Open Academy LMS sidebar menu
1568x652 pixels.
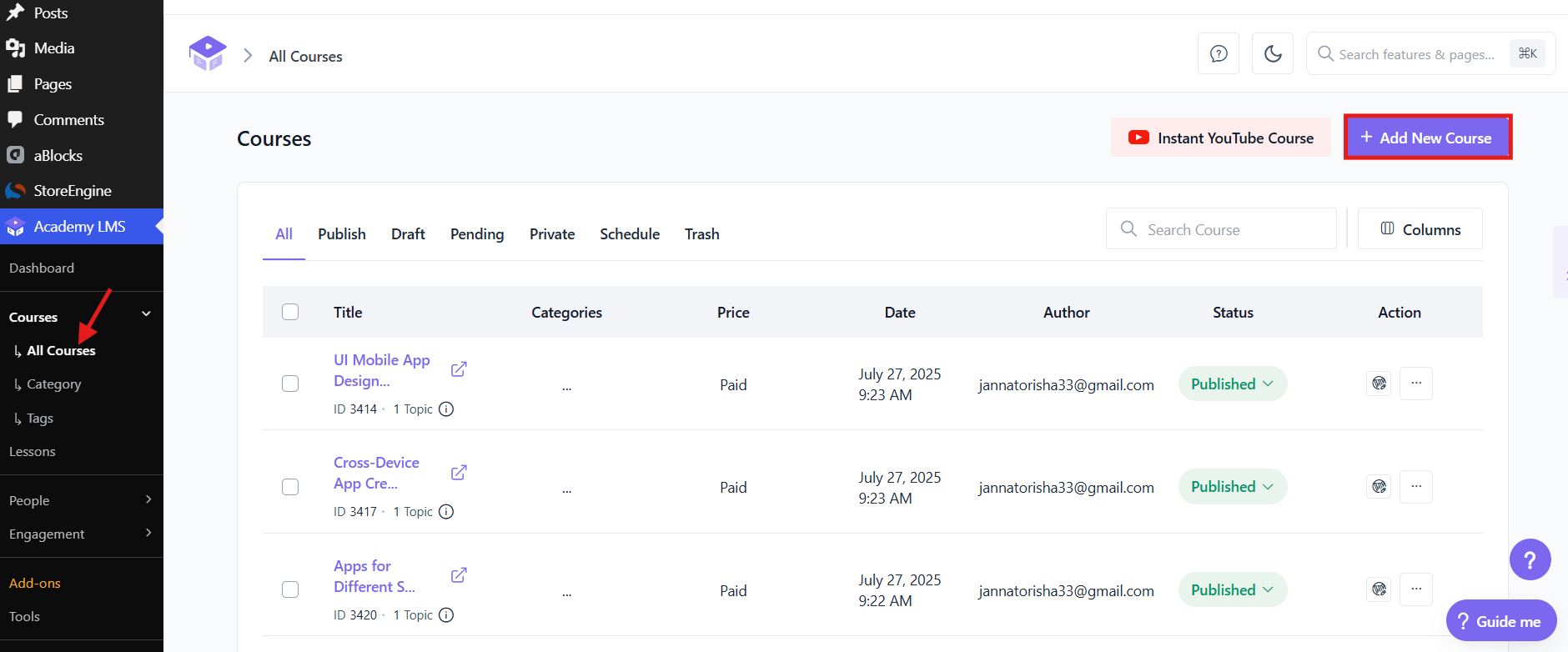82,227
